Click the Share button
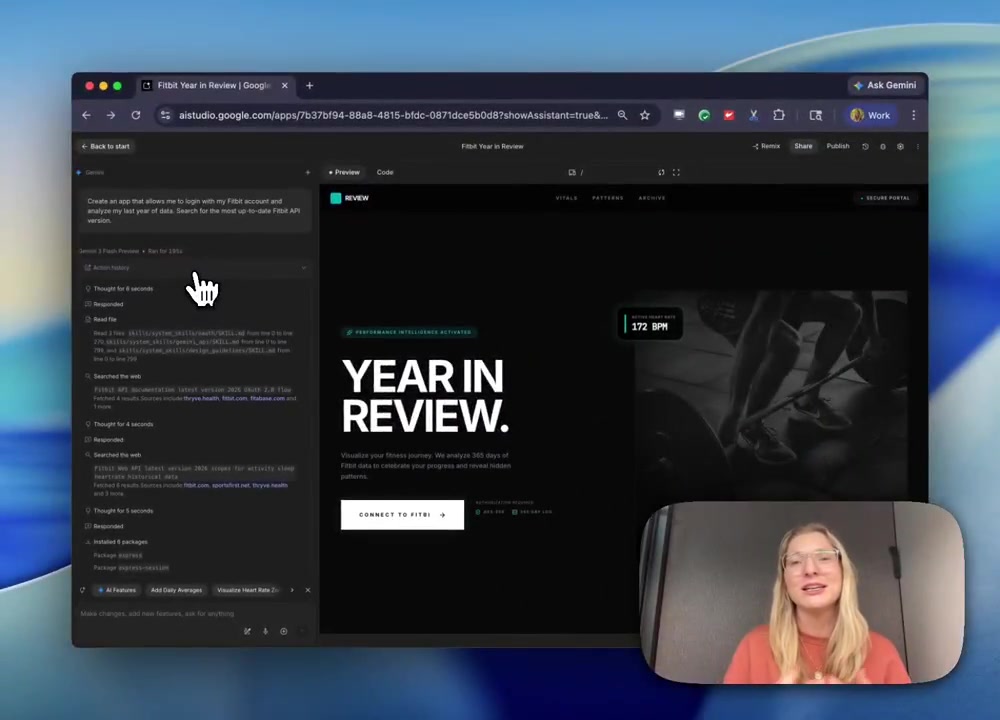This screenshot has width=1000, height=720. click(803, 147)
